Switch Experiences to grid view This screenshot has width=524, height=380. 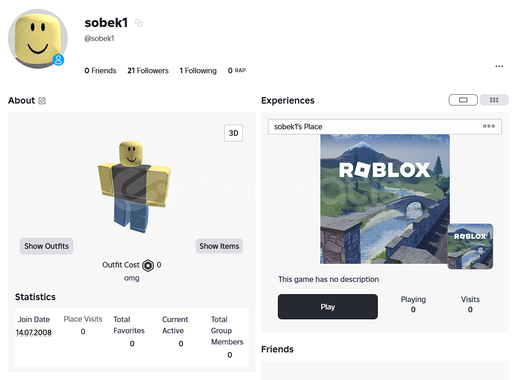click(494, 100)
